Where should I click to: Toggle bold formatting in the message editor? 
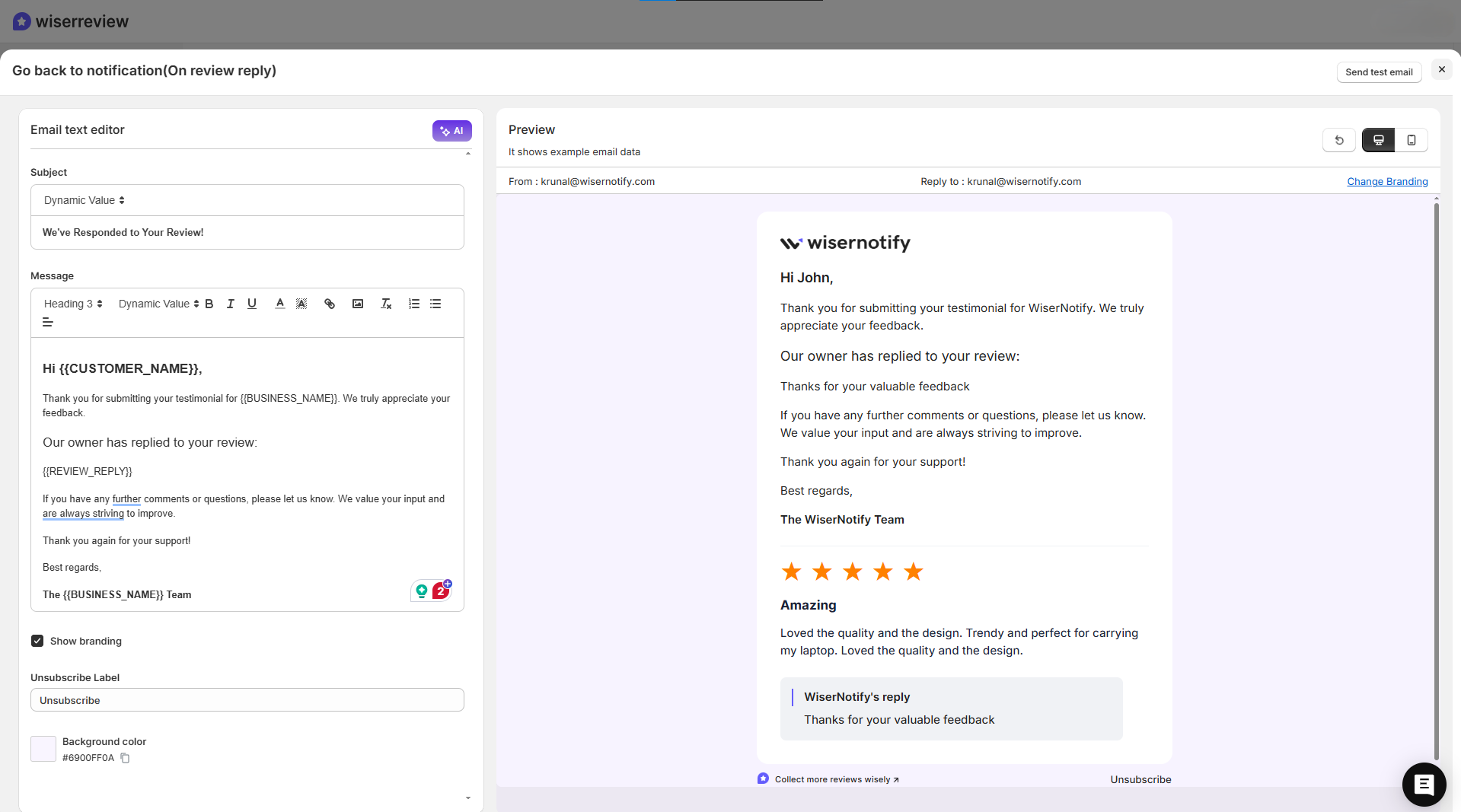(209, 304)
